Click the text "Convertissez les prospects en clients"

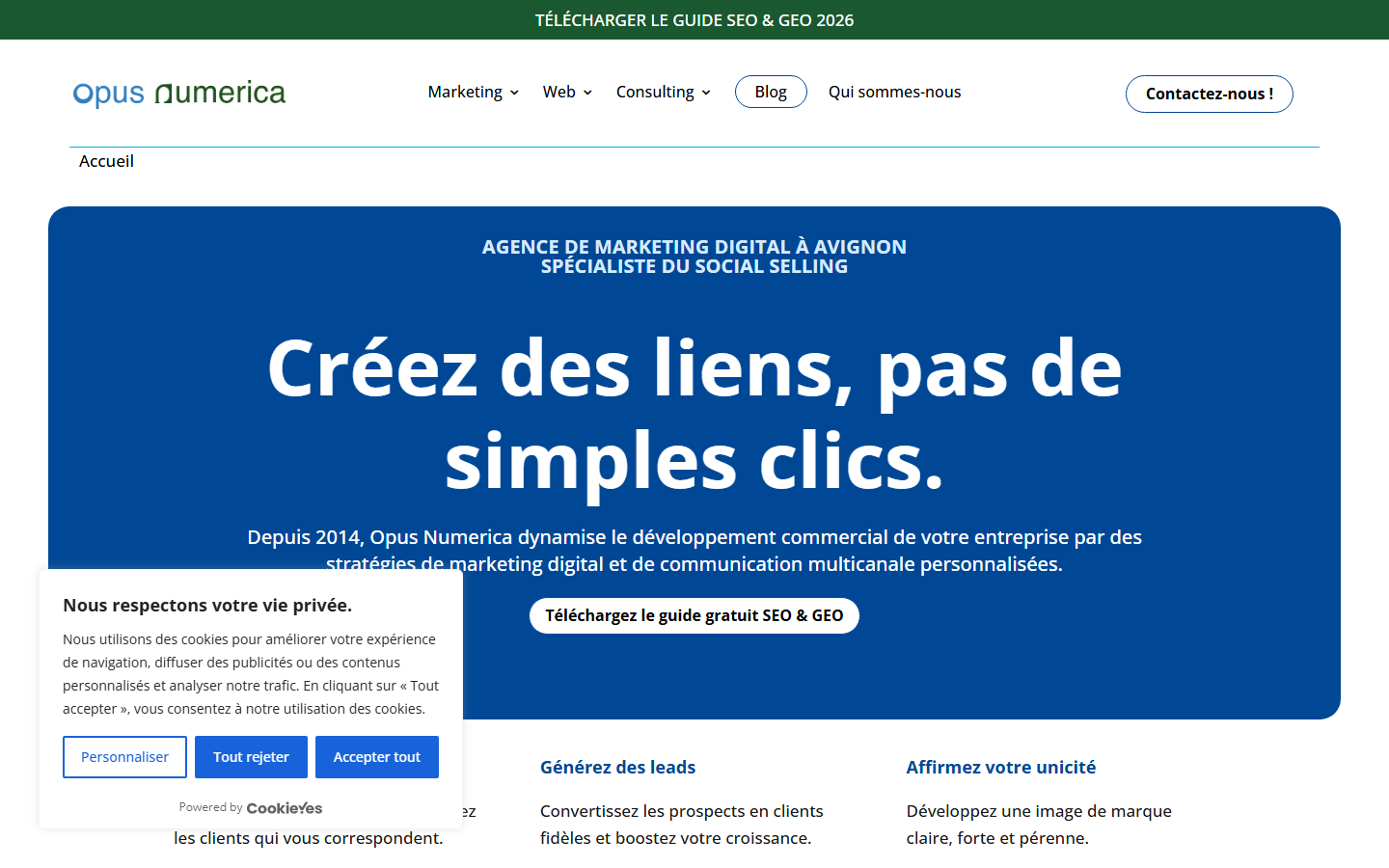pyautogui.click(x=682, y=811)
